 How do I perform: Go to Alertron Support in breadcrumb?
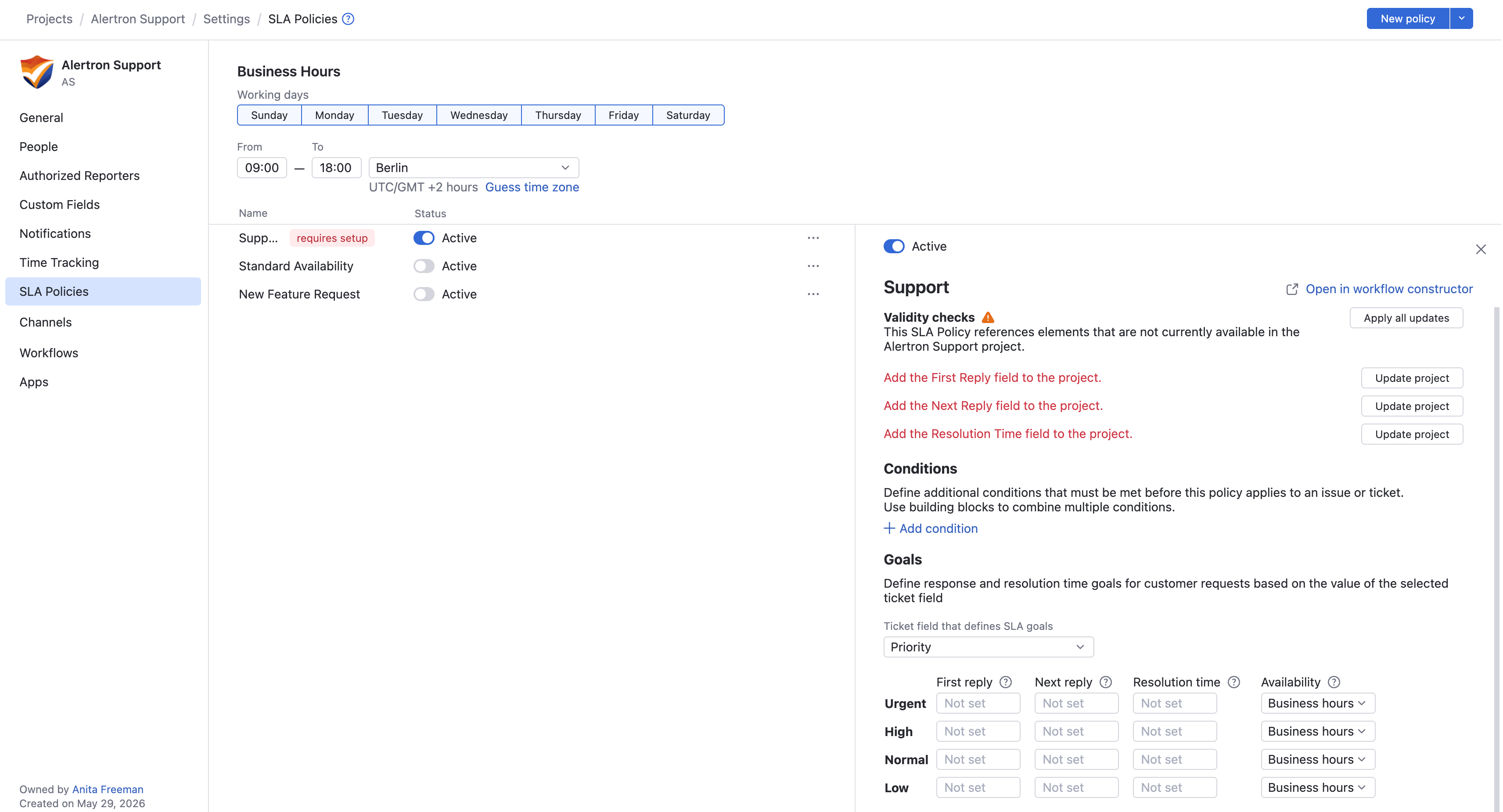point(138,19)
